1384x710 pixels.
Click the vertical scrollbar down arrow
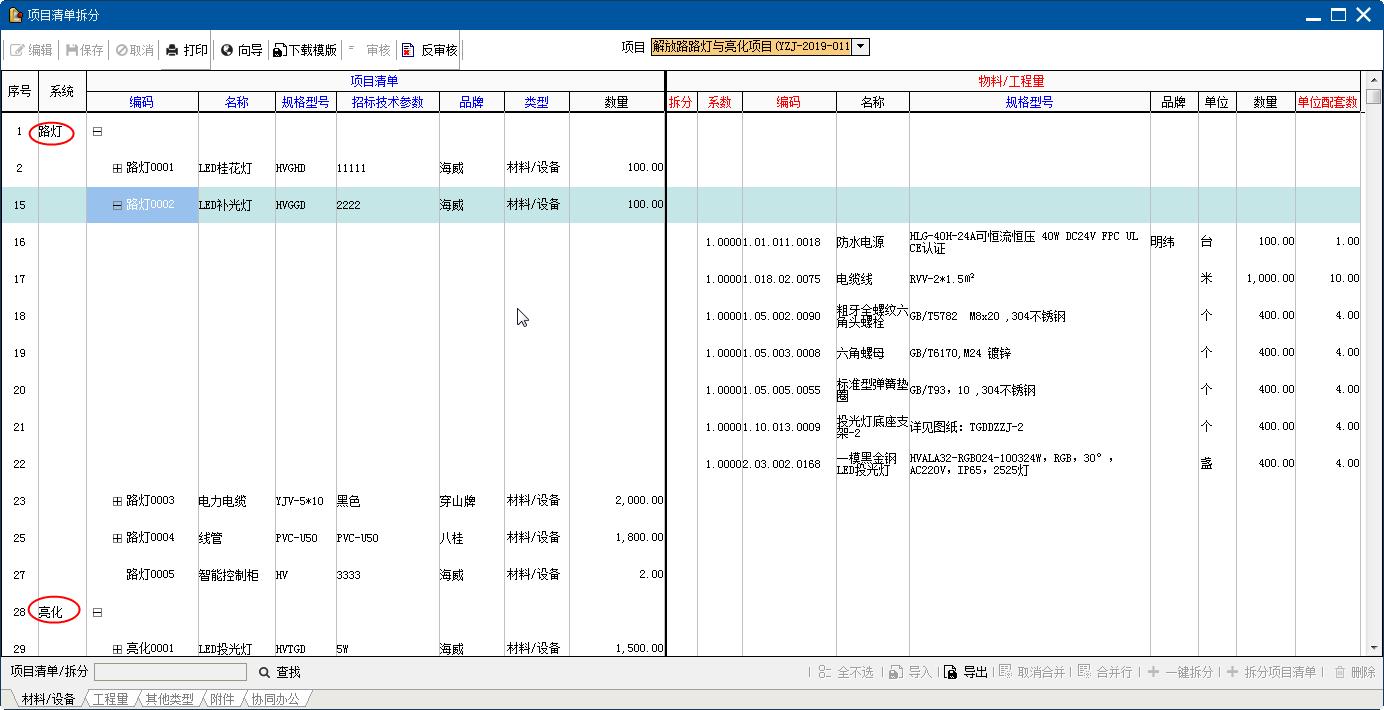(1373, 649)
